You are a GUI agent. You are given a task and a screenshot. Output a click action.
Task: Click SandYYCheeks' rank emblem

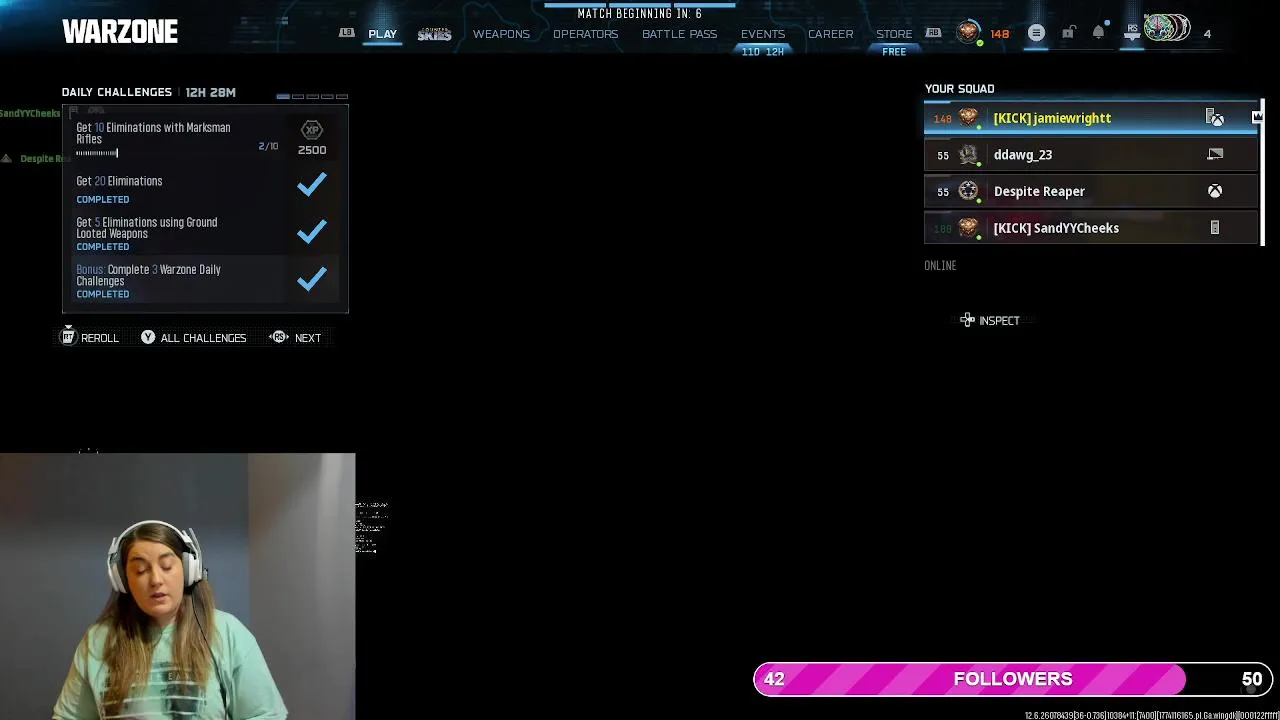pyautogui.click(x=968, y=228)
